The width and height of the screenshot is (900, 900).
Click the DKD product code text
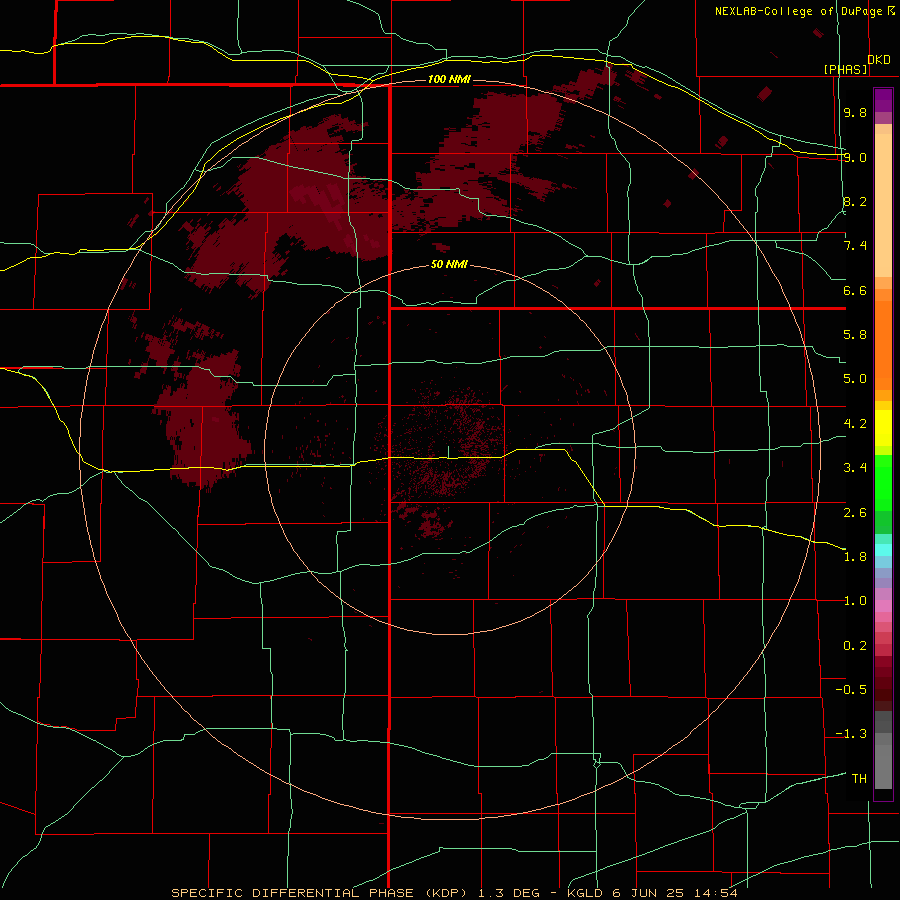879,60
